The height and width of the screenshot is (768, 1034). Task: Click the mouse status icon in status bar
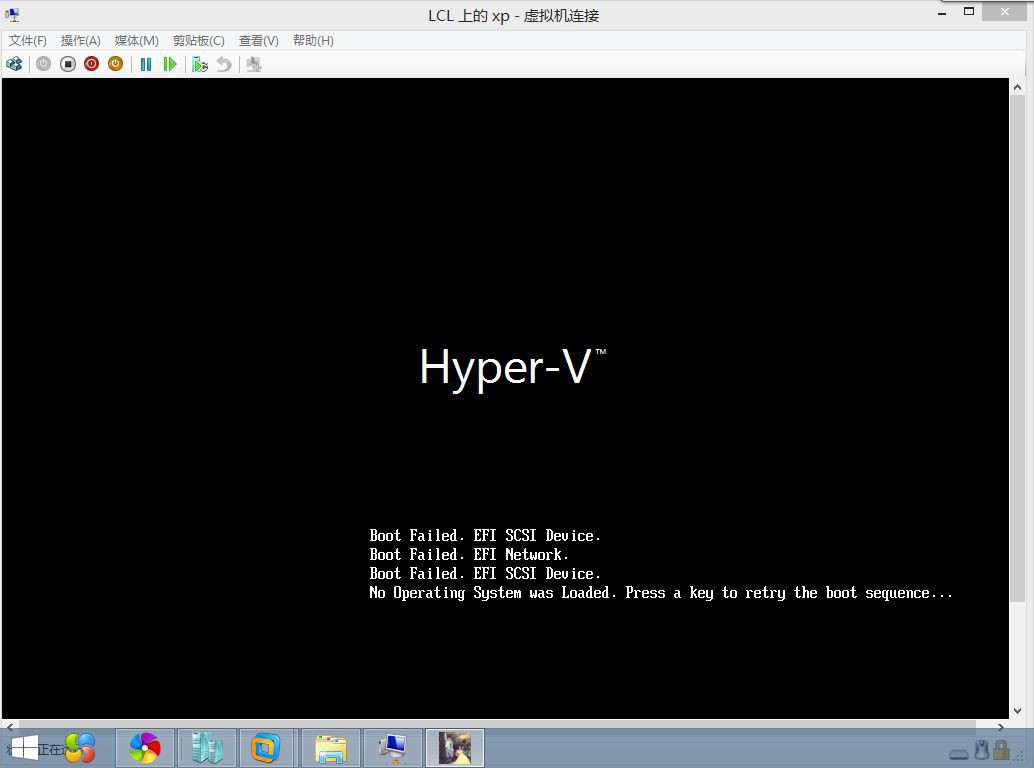[x=982, y=750]
